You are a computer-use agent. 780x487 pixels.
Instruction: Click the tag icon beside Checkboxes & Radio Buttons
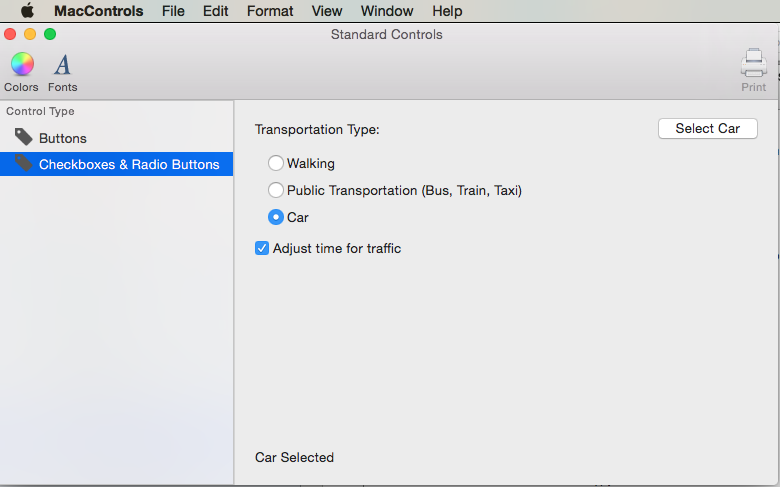(x=23, y=163)
